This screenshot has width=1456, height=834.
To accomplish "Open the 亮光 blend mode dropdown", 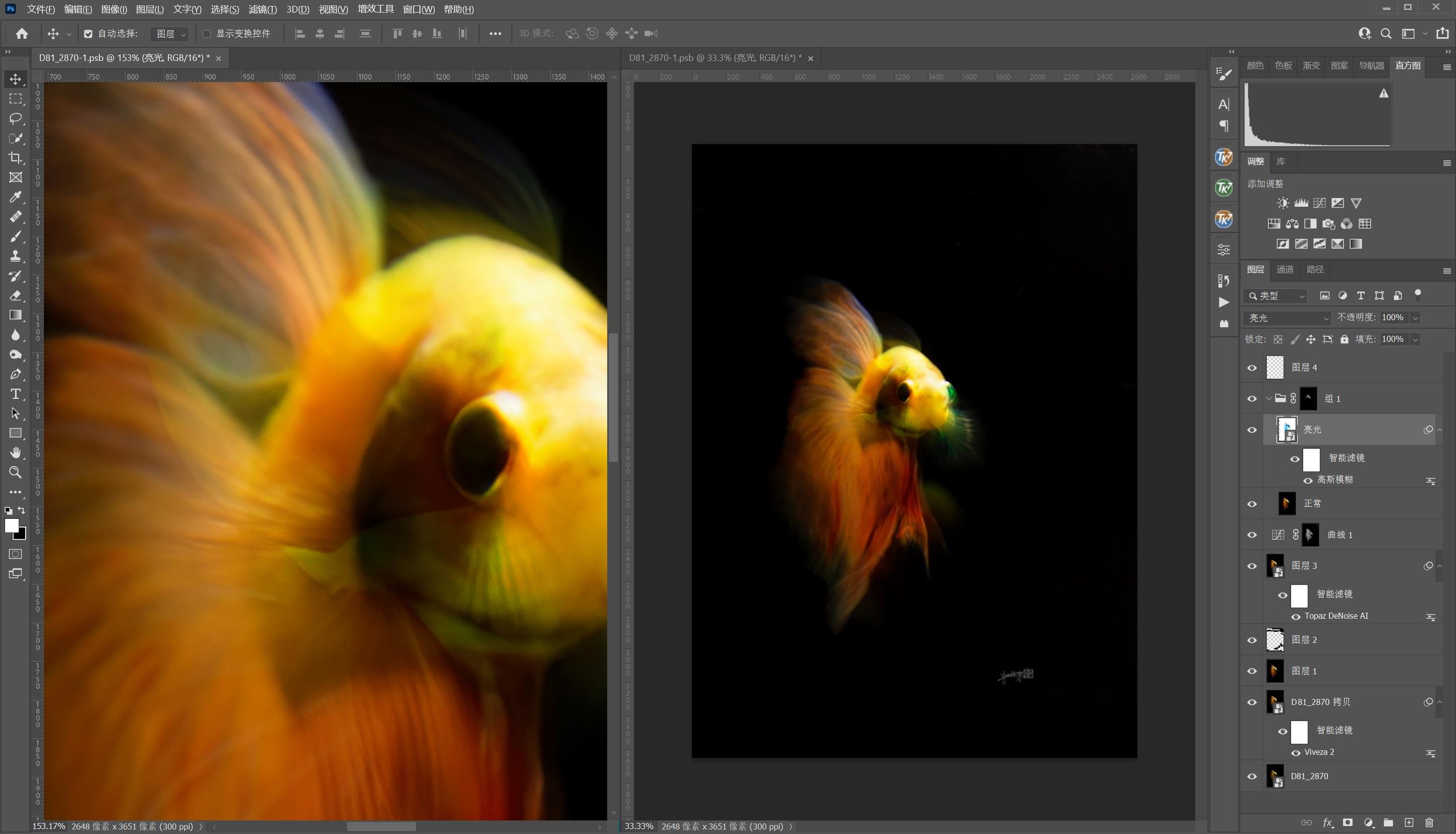I will pos(1287,318).
